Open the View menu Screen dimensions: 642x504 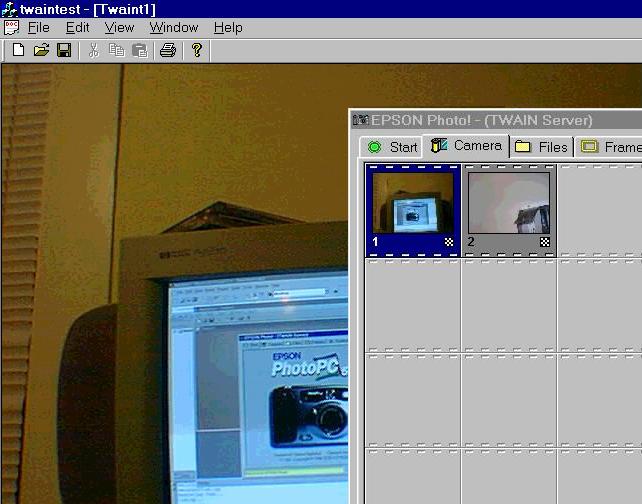coord(119,28)
